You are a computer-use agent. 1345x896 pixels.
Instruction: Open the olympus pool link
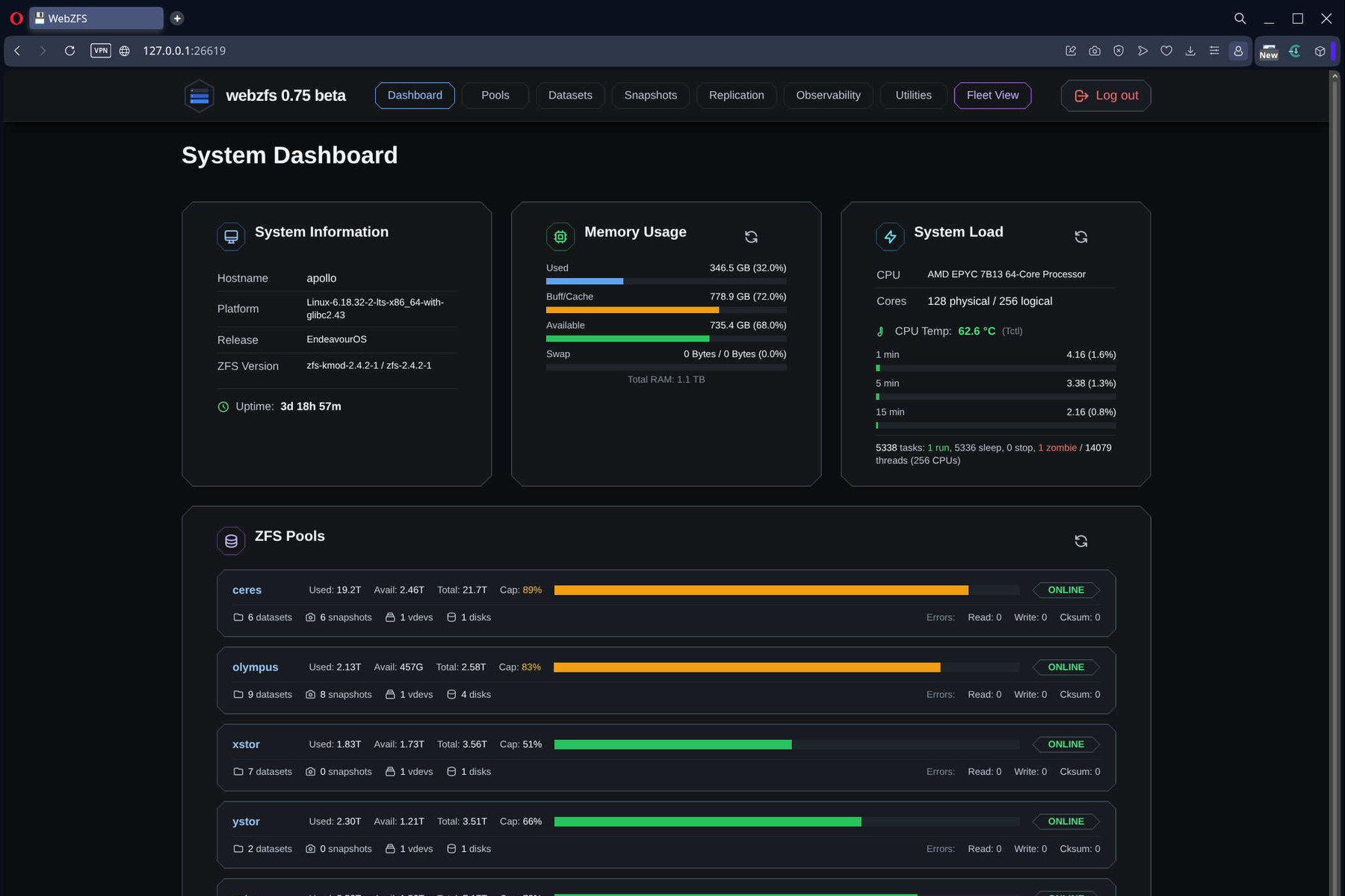click(x=255, y=667)
